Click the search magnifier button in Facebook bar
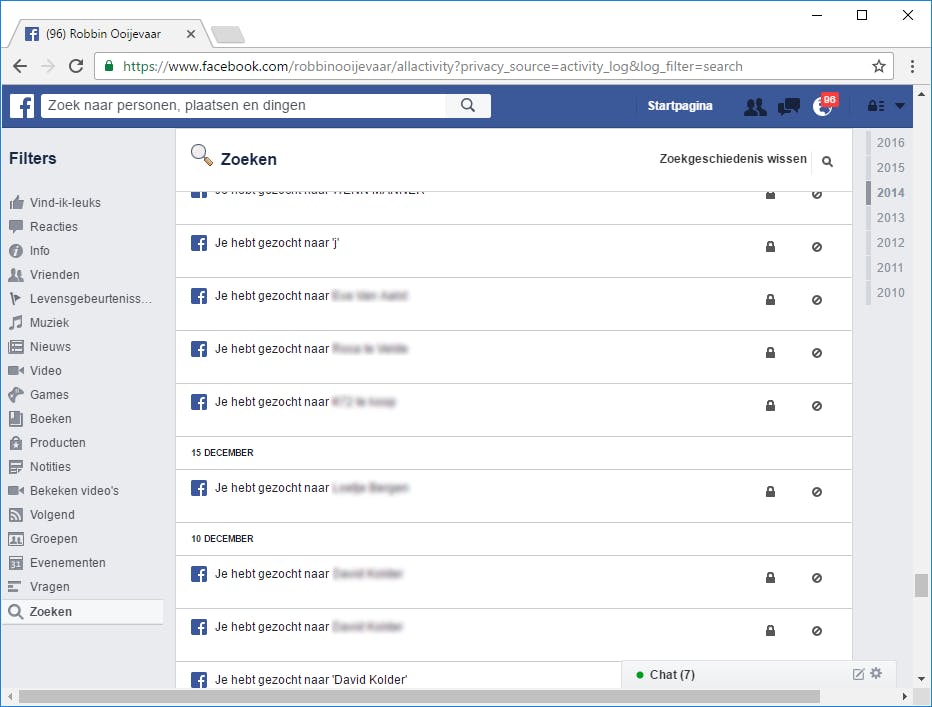 click(468, 106)
